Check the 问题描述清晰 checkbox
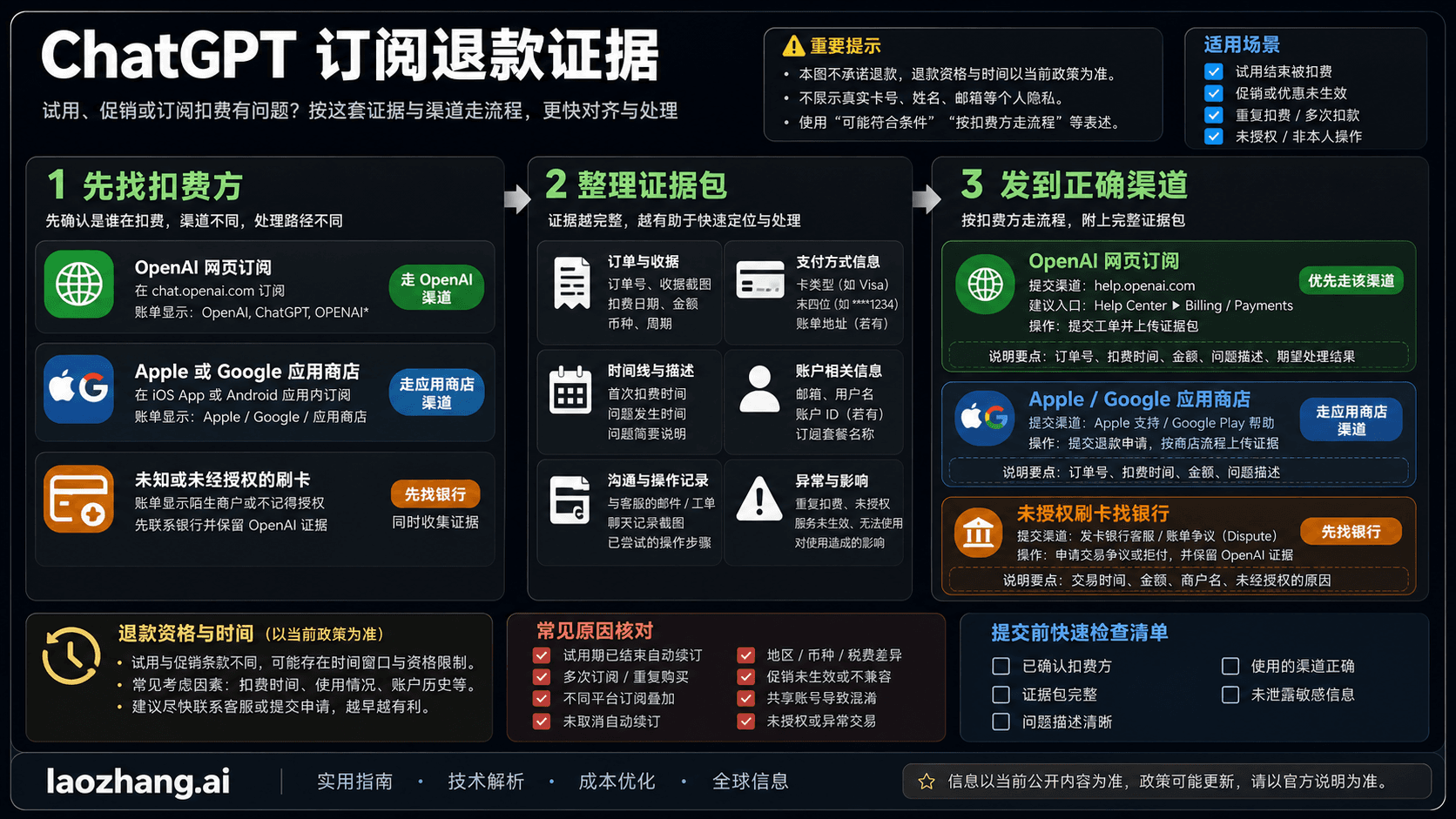1456x819 pixels. pos(1001,722)
